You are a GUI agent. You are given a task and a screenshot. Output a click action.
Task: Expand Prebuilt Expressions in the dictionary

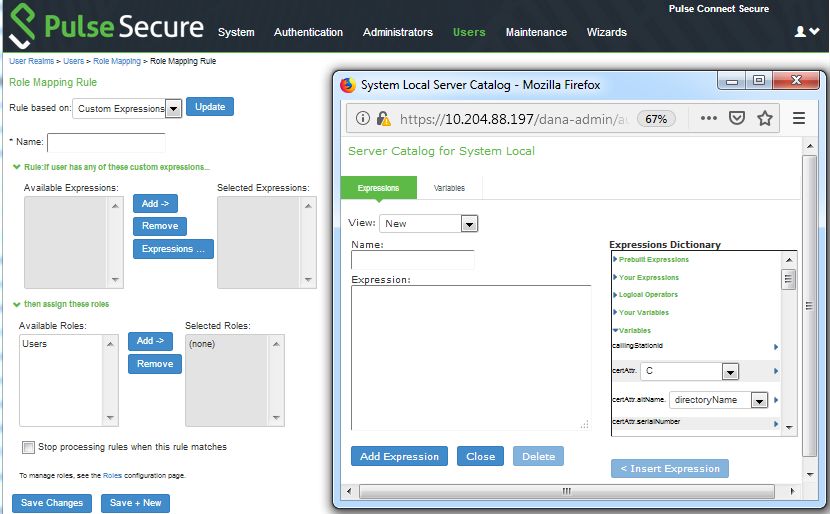651,259
